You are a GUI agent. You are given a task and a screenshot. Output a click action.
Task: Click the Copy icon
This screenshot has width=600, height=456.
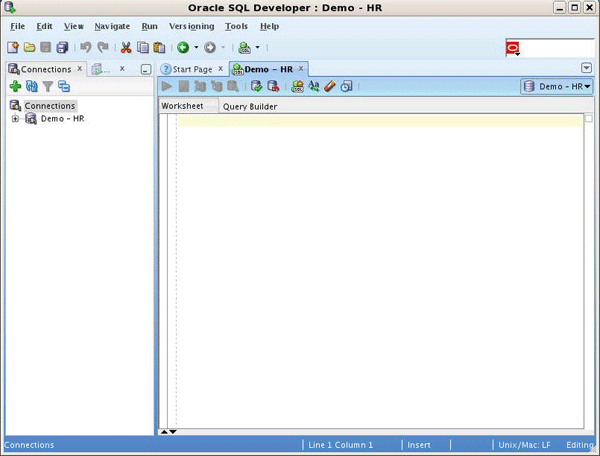click(x=143, y=47)
